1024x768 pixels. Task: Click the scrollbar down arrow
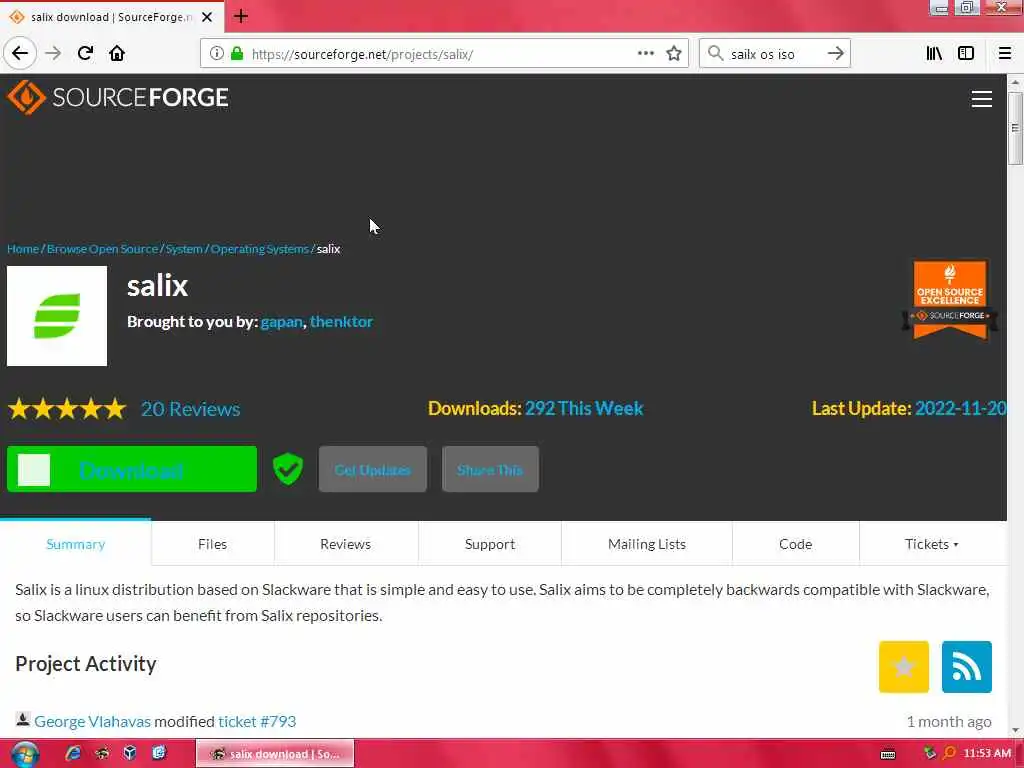click(x=1015, y=730)
